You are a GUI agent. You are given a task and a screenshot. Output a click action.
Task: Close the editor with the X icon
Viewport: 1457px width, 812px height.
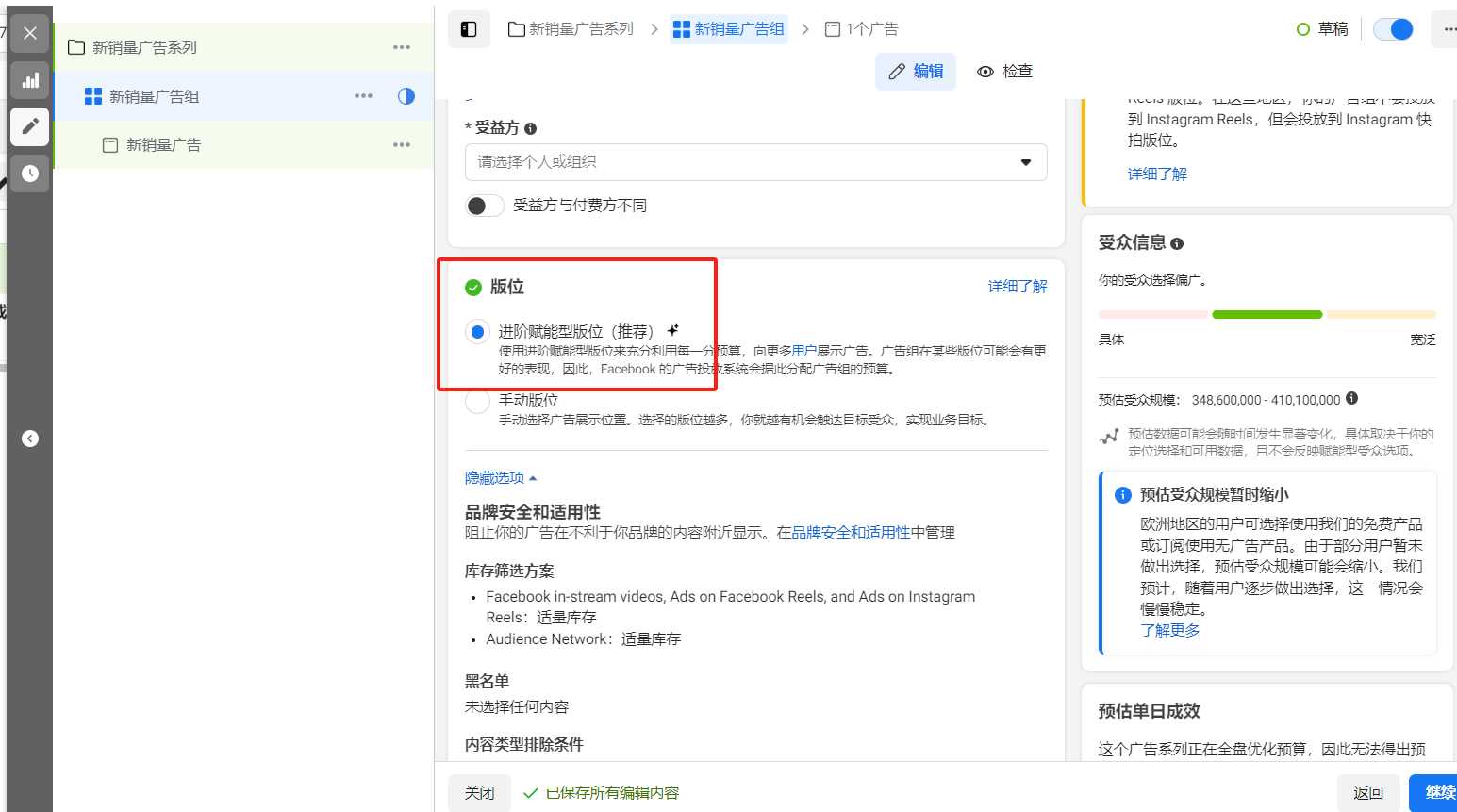[30, 33]
